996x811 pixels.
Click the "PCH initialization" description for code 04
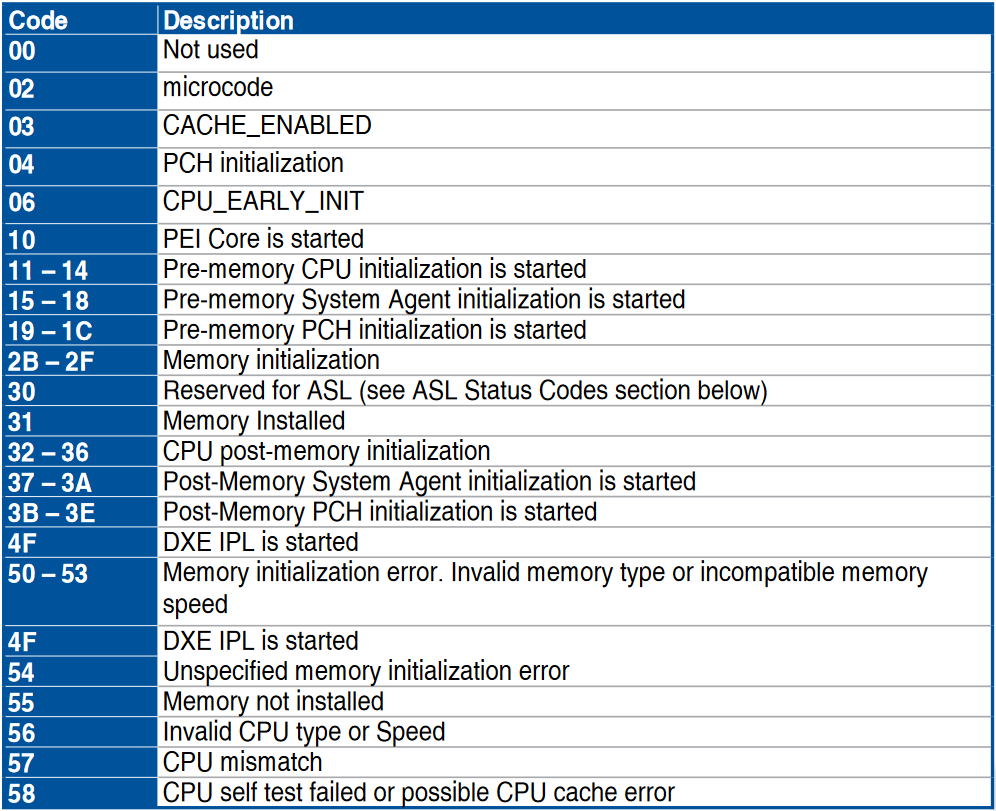tap(253, 163)
